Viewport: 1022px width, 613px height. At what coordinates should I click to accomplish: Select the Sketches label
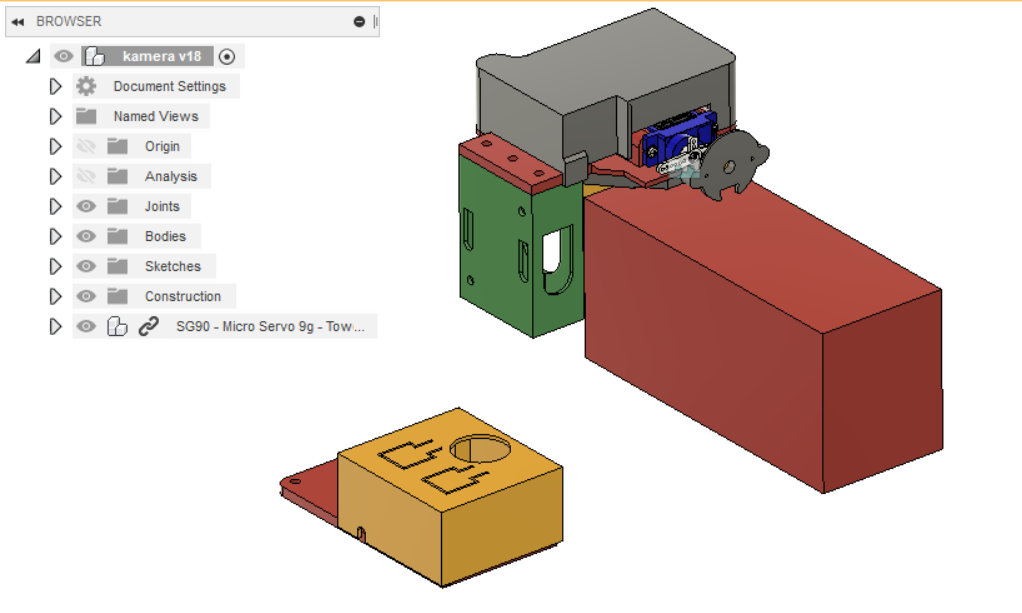point(173,266)
